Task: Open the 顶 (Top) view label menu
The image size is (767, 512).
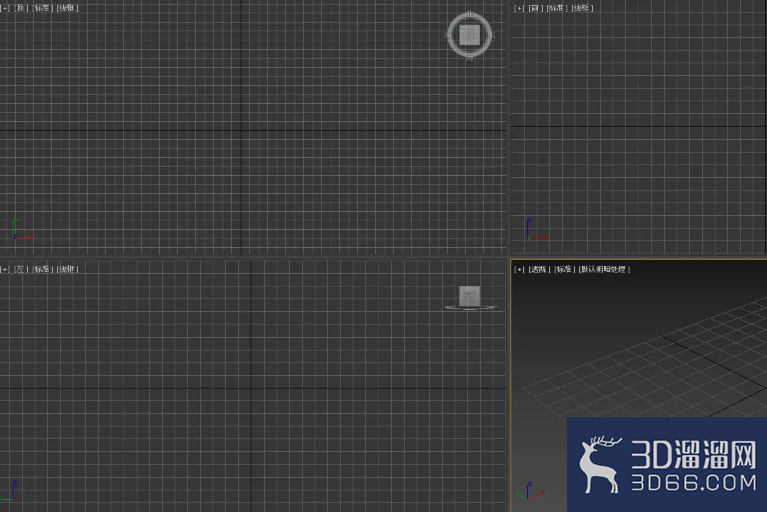Action: [21, 8]
